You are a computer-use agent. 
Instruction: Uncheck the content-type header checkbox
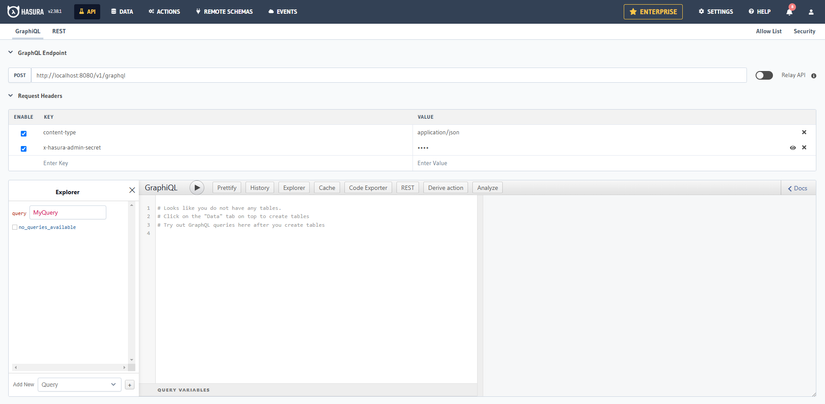coord(24,134)
